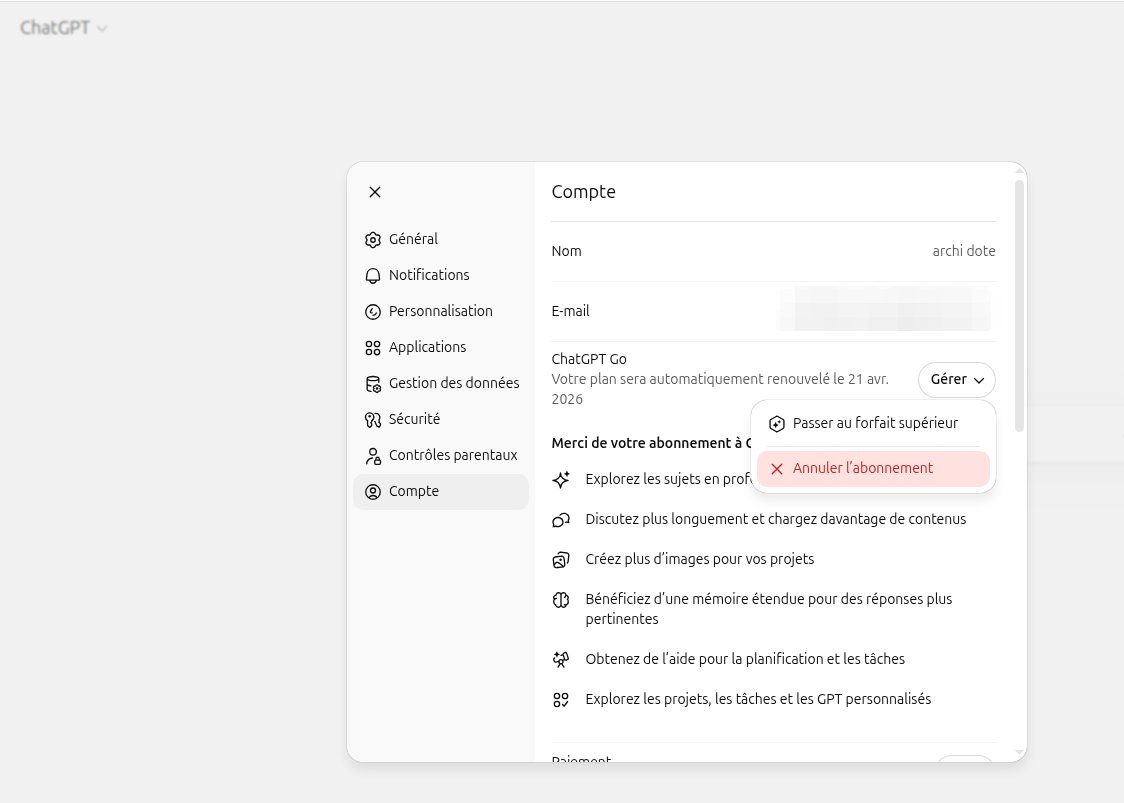Click the images icon beside Créez plus d'images

(x=561, y=559)
